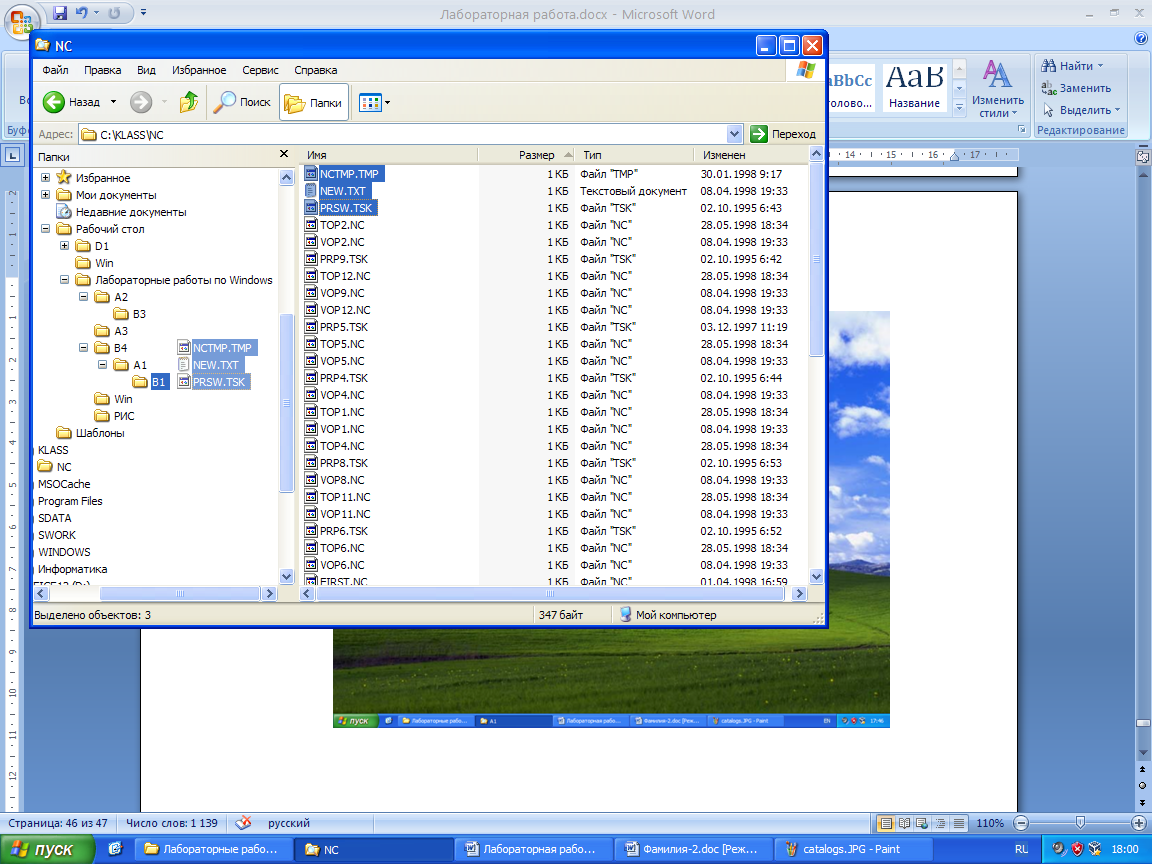Expand the Мои документы tree node
This screenshot has height=864, width=1152.
46,195
